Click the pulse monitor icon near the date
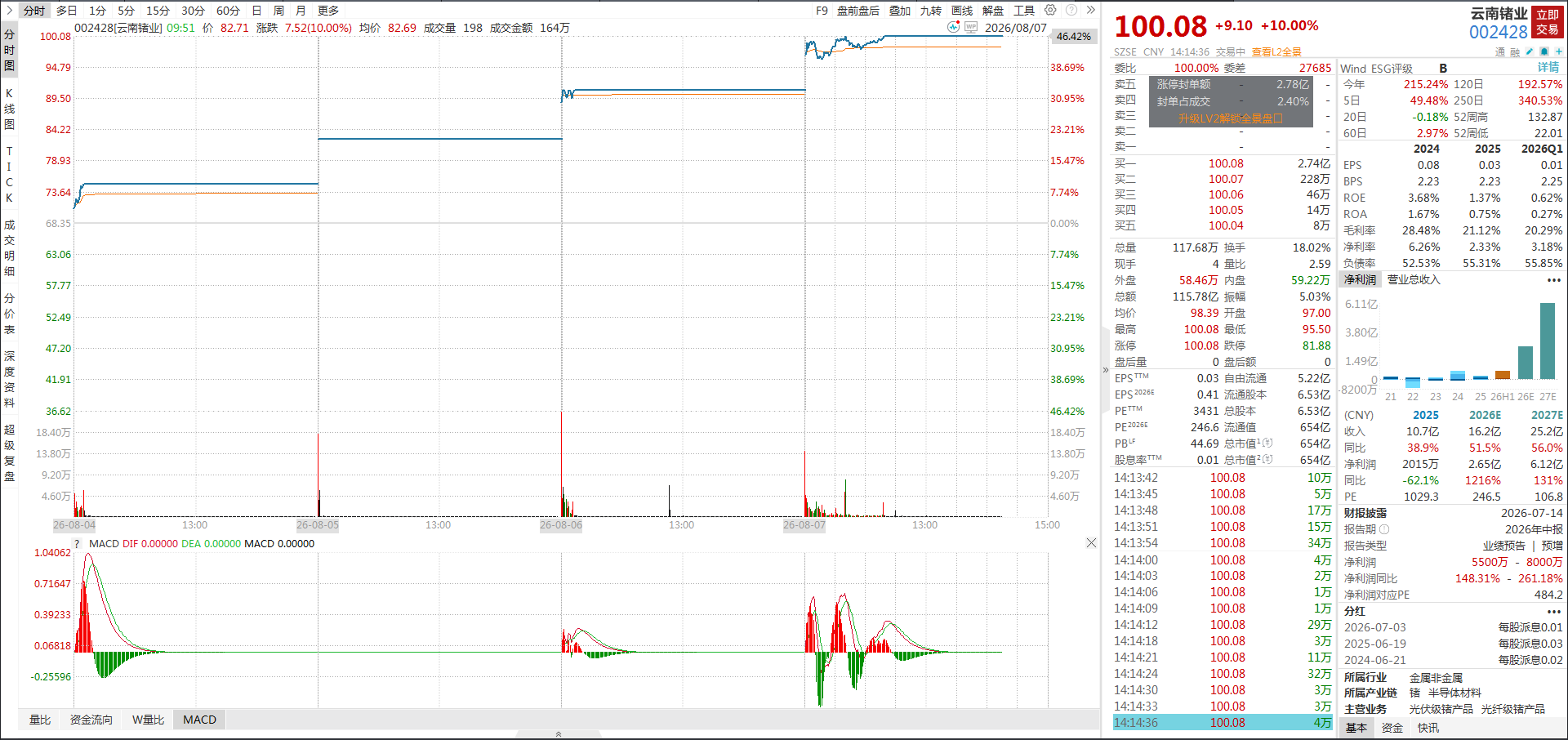Image resolution: width=1568 pixels, height=740 pixels. point(953,27)
